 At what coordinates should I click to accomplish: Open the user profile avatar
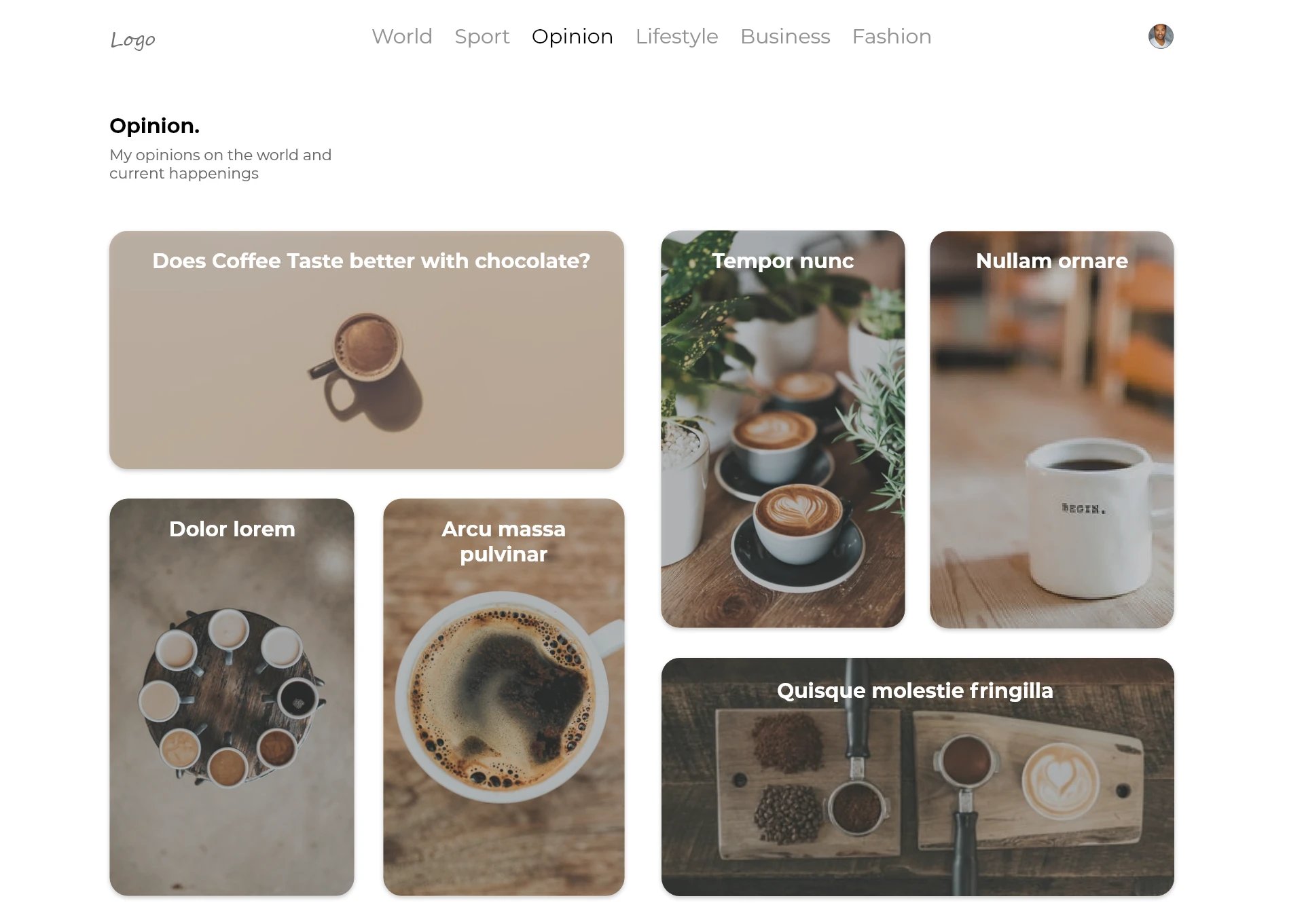(1161, 36)
